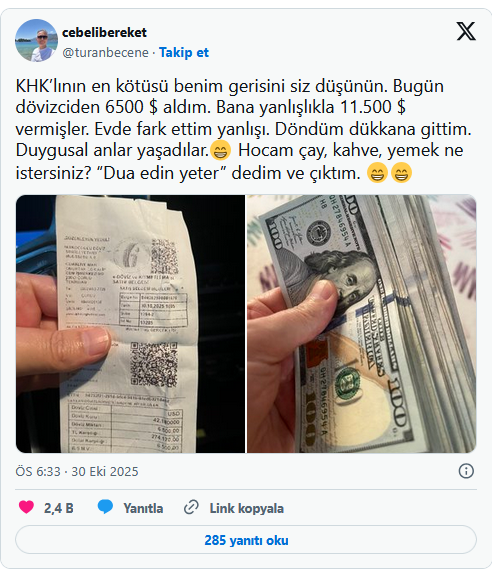Click the 2,4 B like count

click(x=59, y=508)
